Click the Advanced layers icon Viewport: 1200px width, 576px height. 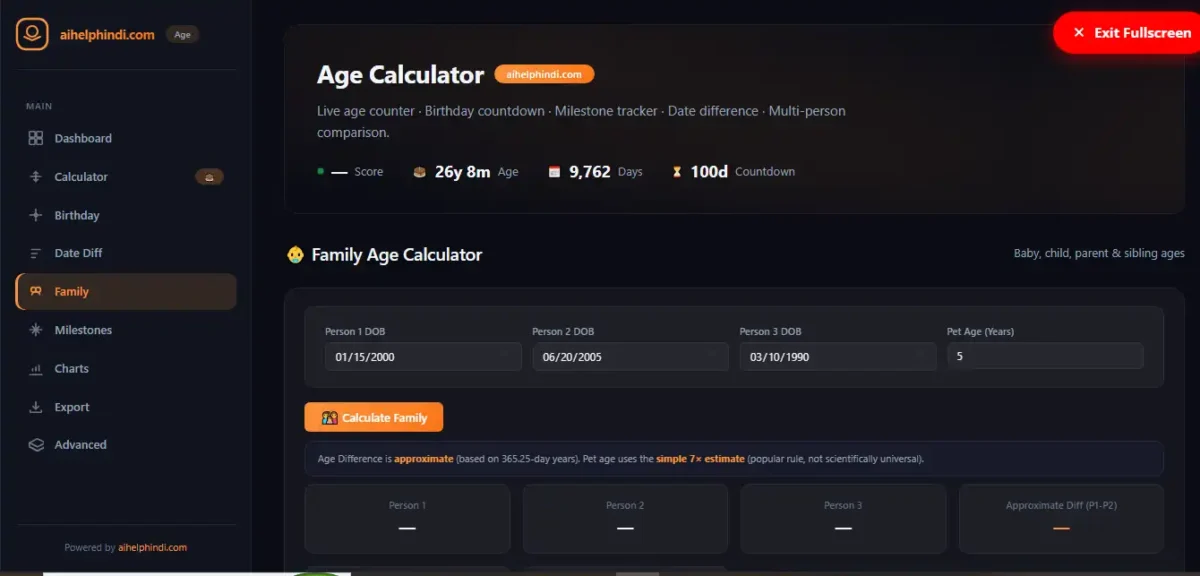[36, 445]
